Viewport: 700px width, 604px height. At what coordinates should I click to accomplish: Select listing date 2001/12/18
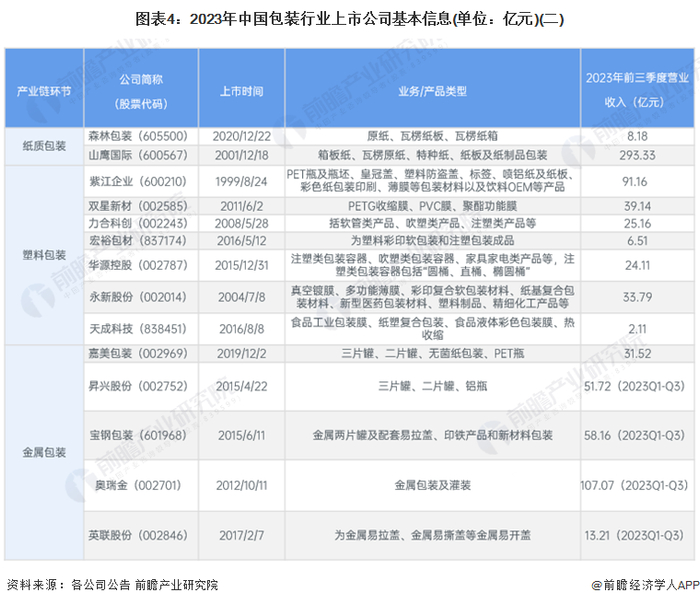click(242, 155)
